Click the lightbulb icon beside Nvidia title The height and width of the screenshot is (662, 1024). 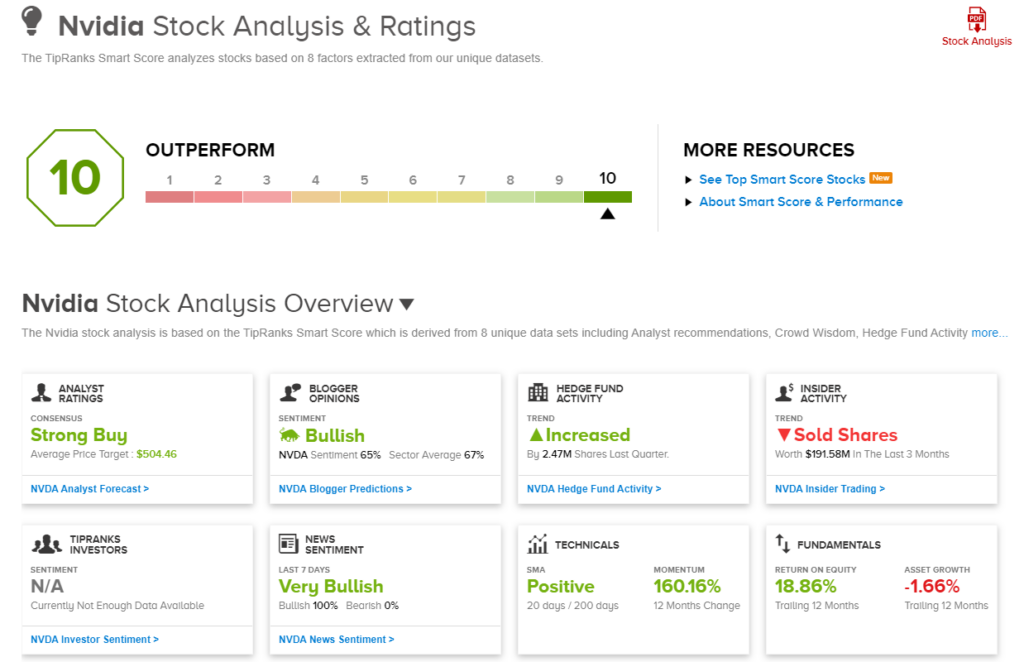[x=33, y=21]
